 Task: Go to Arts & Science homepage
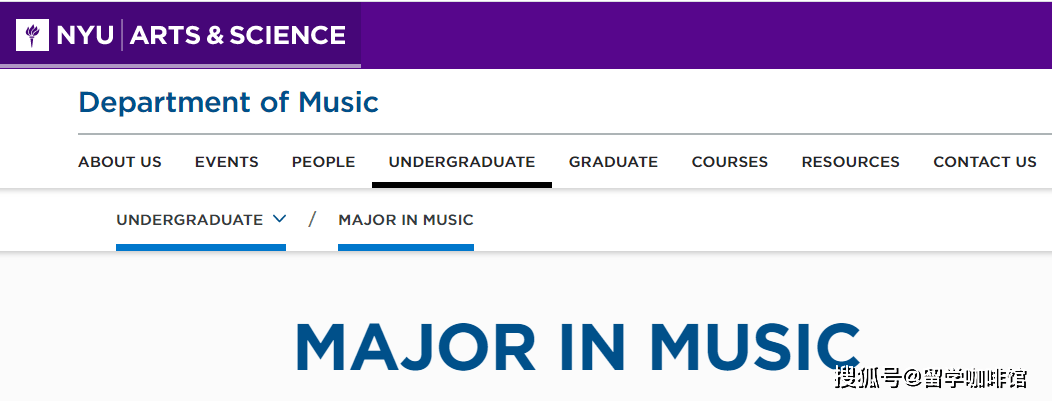click(238, 35)
